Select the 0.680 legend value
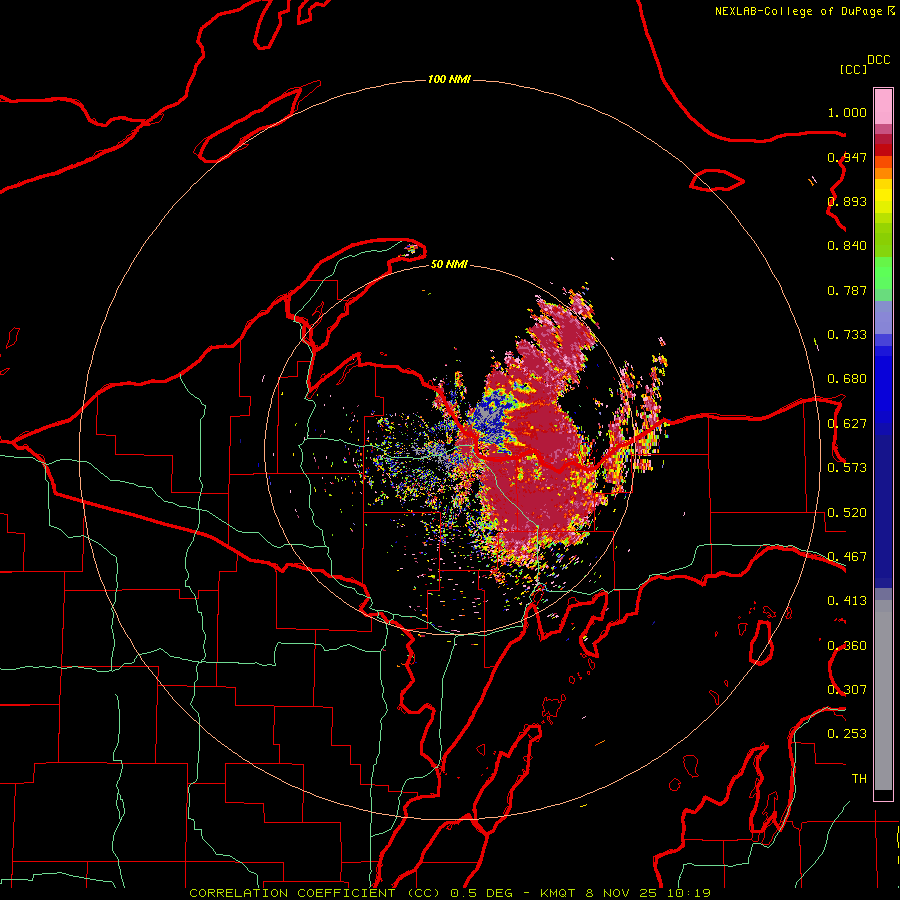Screen dimensions: 900x900 847,379
